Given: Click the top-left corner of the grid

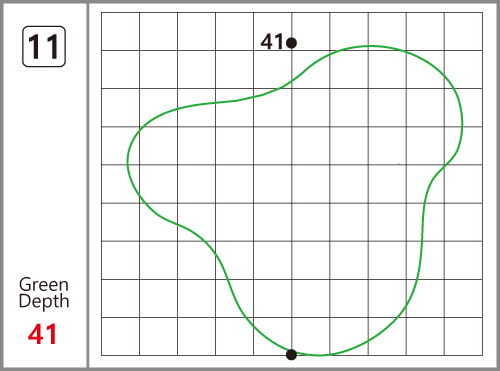Looking at the screenshot, I should [x=101, y=13].
